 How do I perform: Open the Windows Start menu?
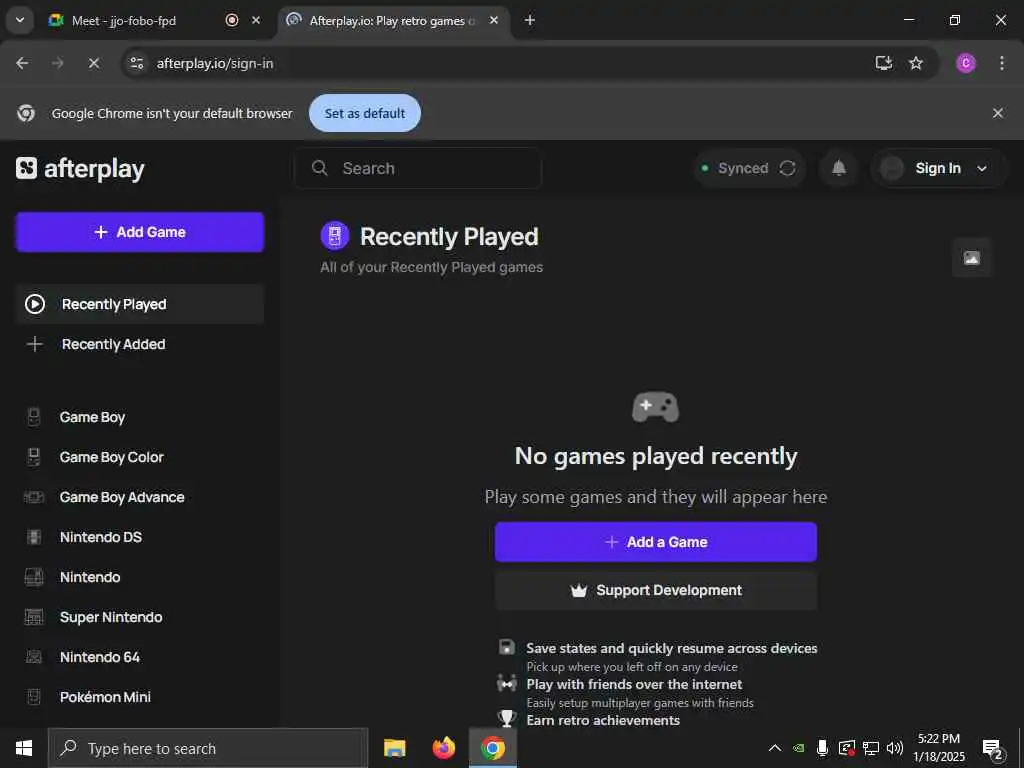[x=24, y=748]
